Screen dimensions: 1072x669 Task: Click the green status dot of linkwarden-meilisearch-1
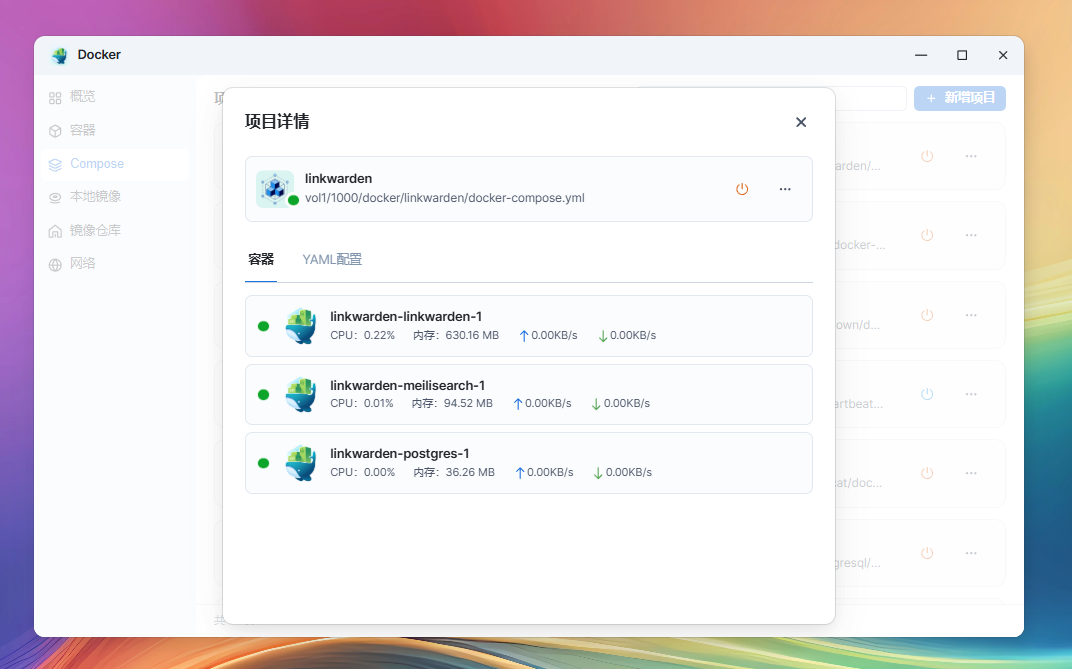[263, 394]
